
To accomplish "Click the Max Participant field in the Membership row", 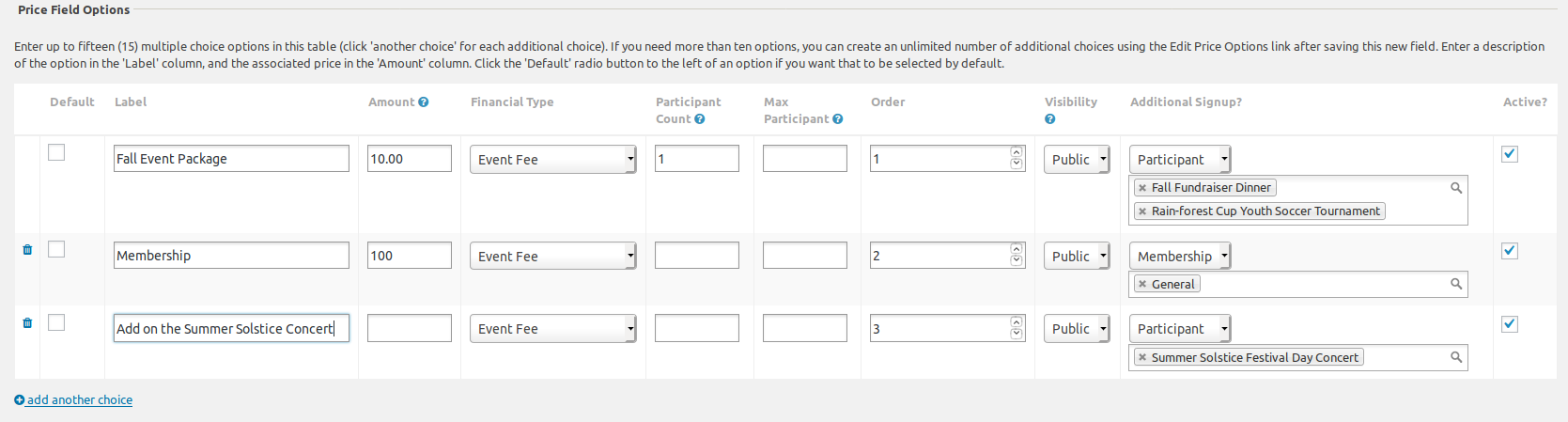I will pos(805,256).
